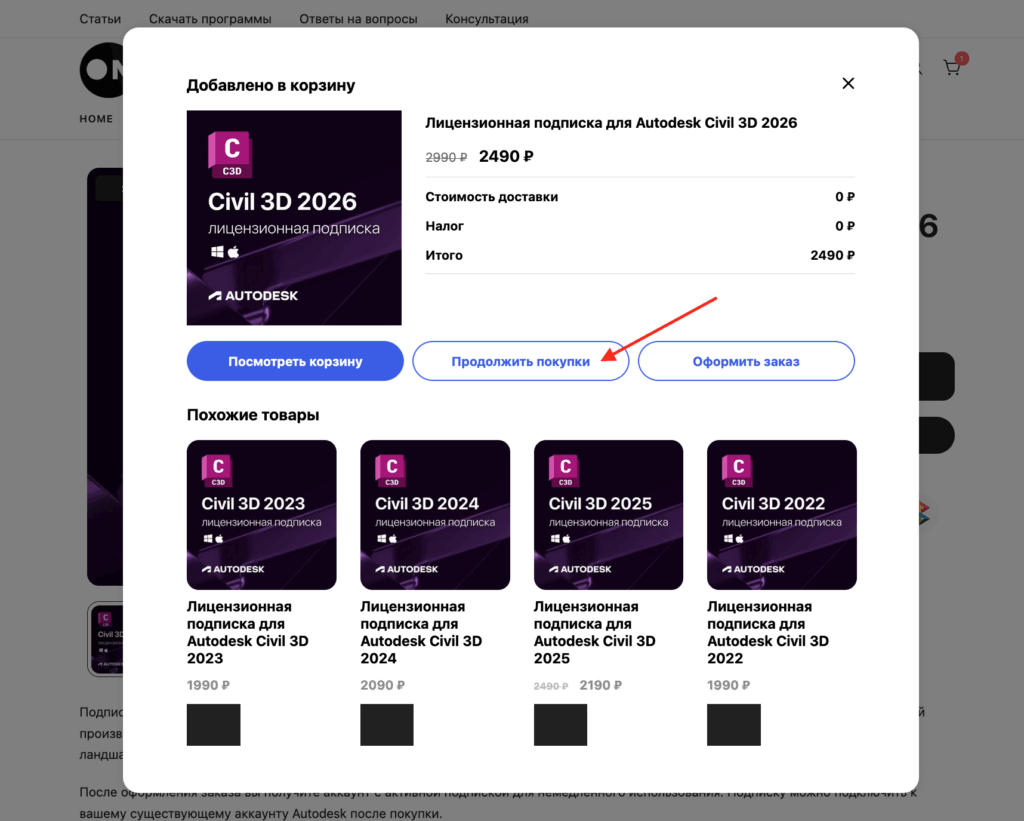Close the 'Добавлено в корзину' popup
1024x821 pixels.
(x=848, y=84)
